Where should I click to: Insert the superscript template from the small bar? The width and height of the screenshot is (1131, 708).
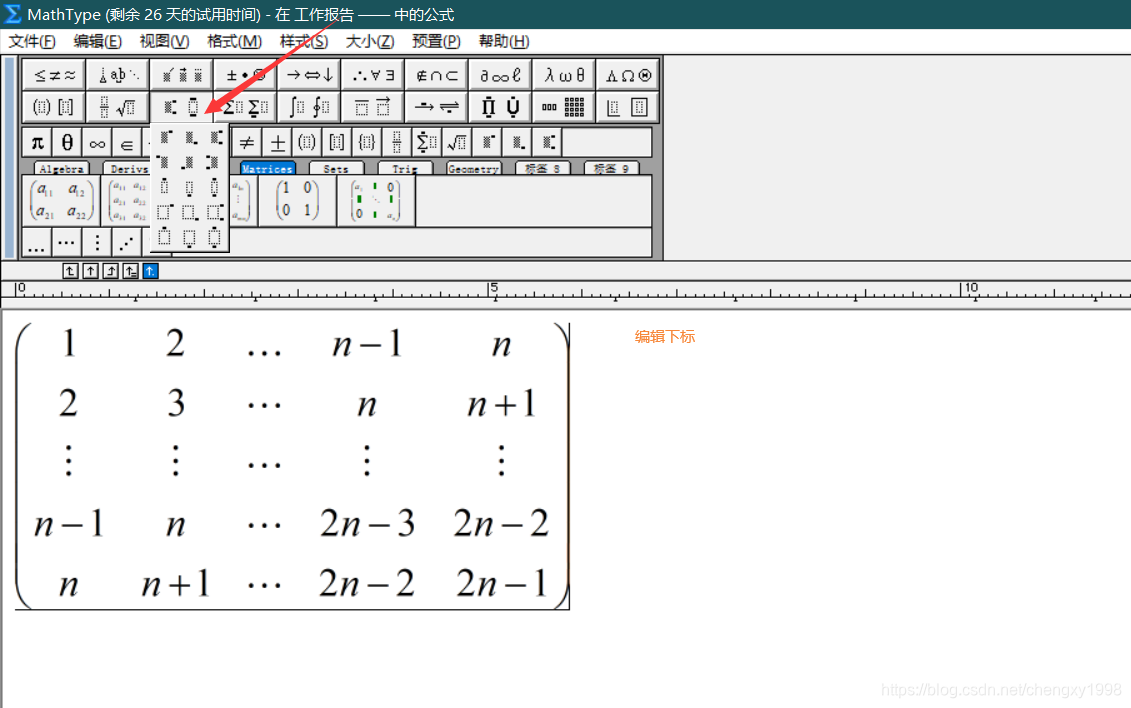[487, 143]
